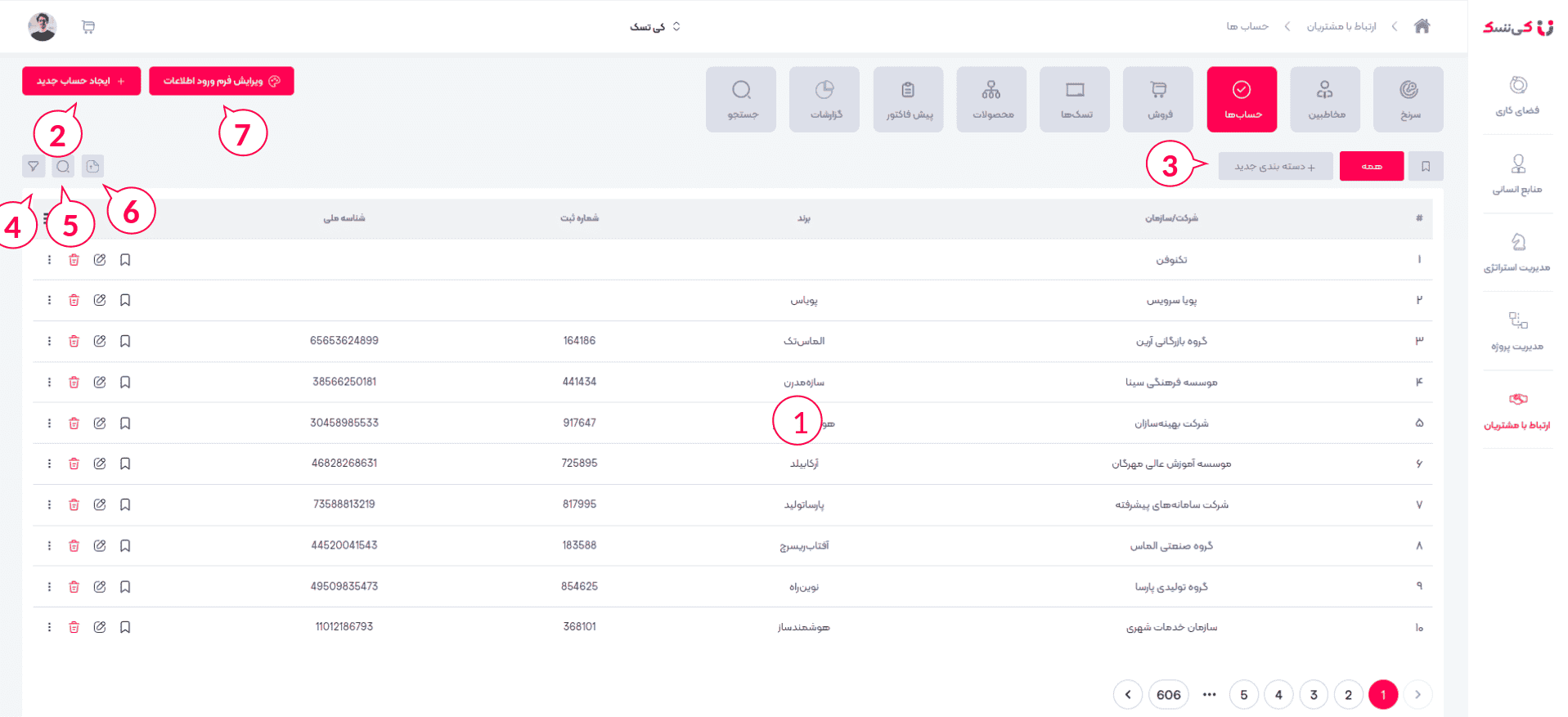Screen dimensions: 1568x717
Task: Delete the تکنوفن row using the trash icon
Action: click(x=74, y=260)
